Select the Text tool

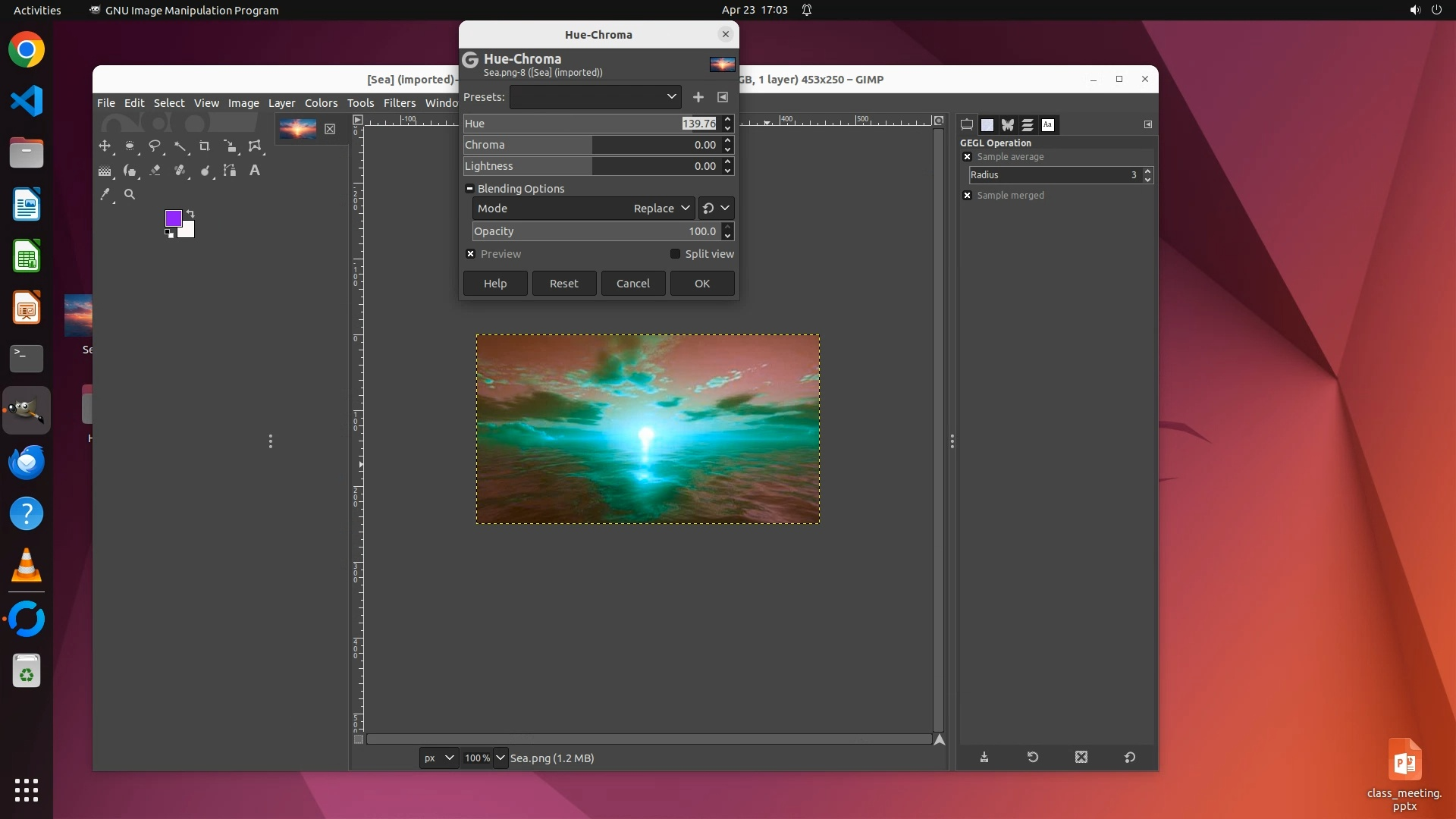(x=255, y=171)
